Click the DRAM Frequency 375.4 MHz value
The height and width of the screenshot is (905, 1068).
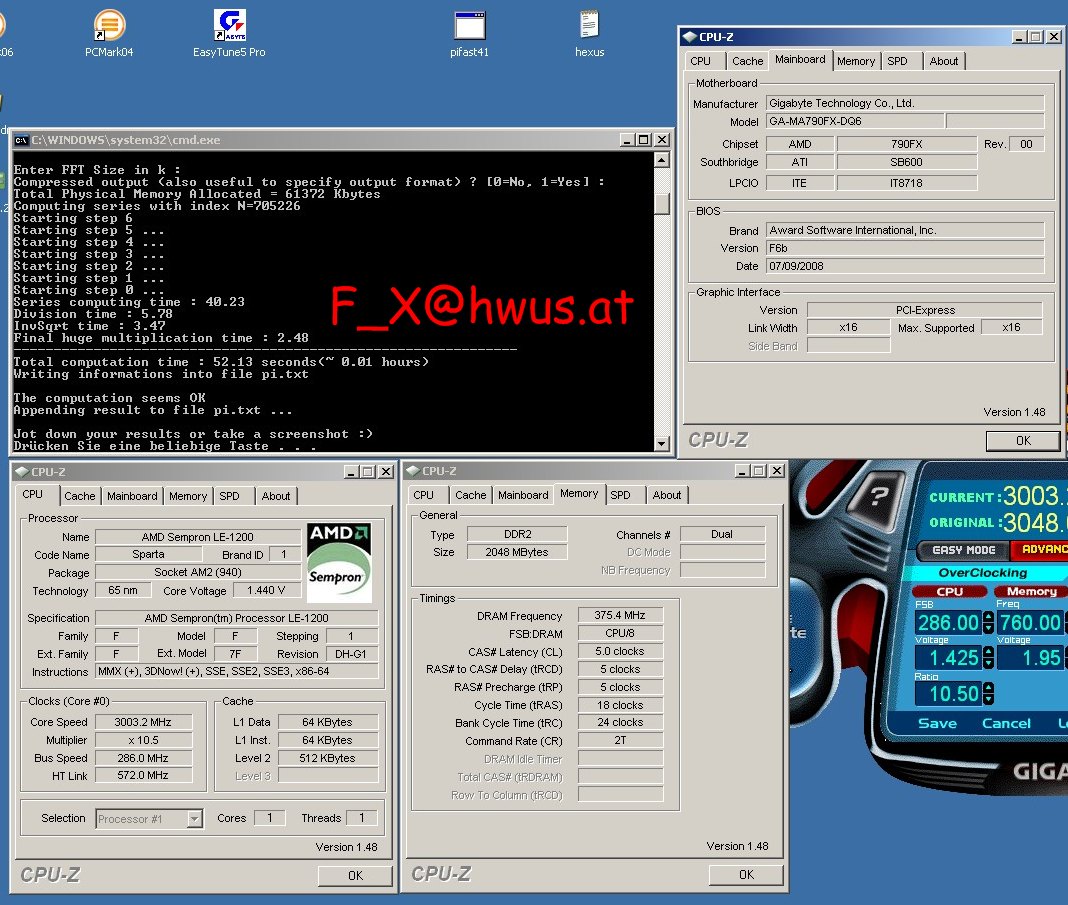click(620, 615)
